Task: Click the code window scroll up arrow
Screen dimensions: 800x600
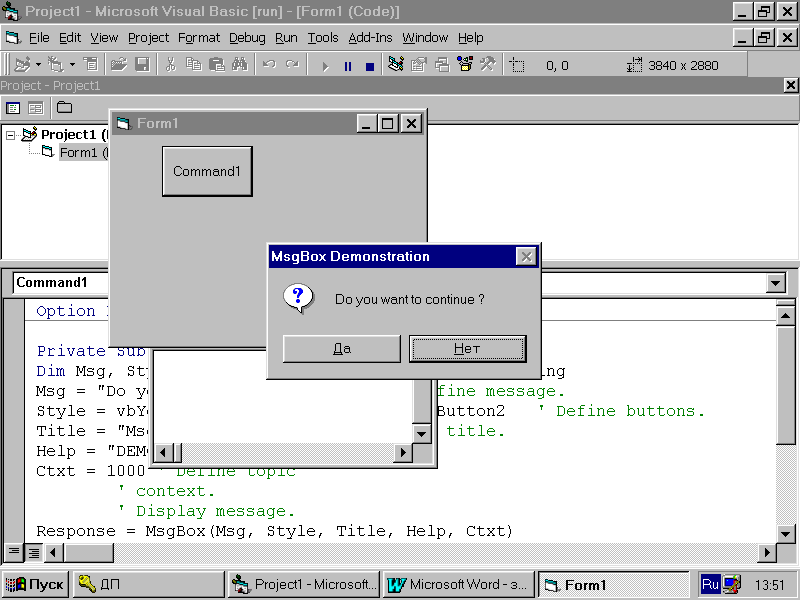Action: click(786, 316)
